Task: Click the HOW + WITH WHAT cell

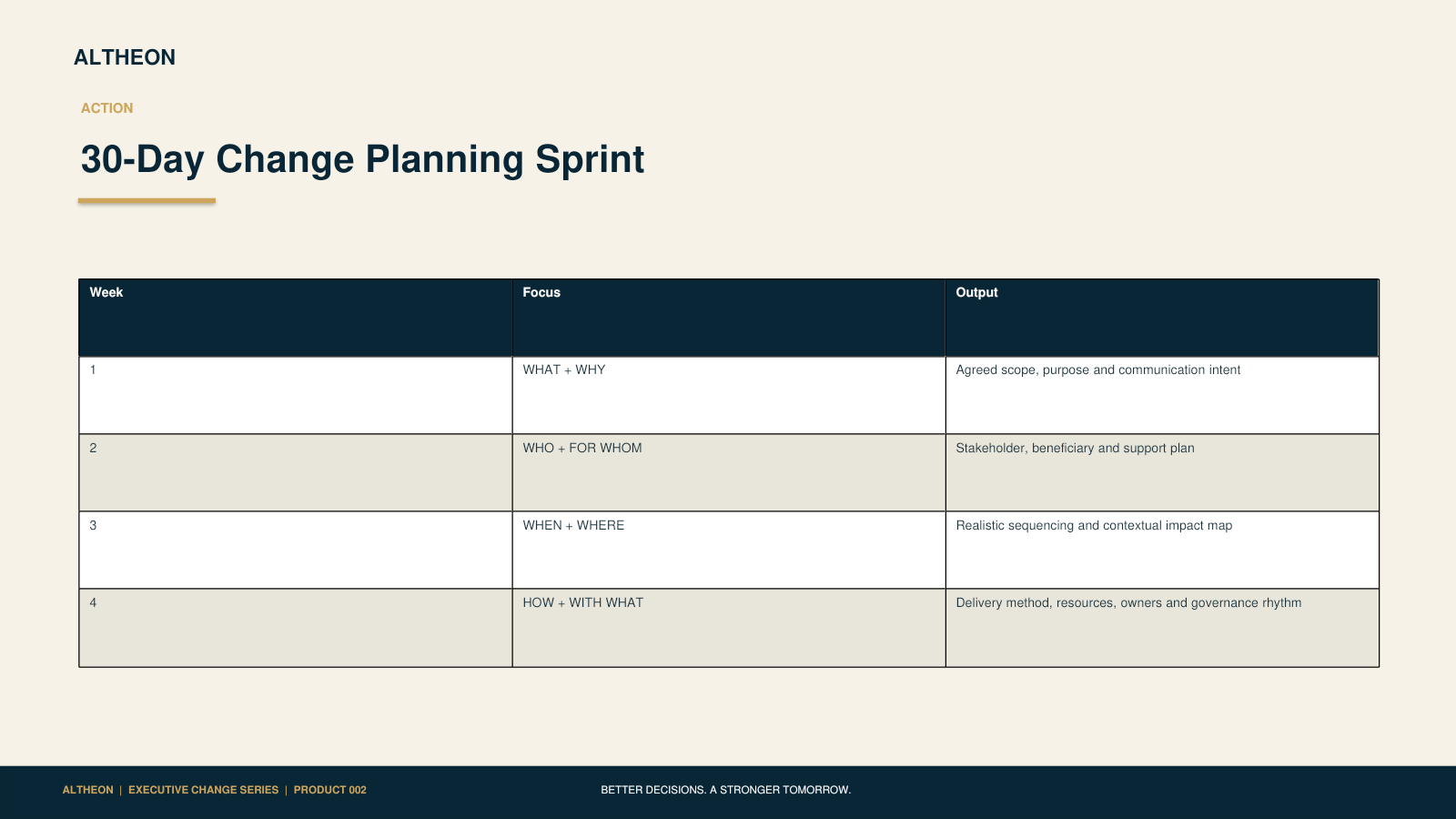Action: point(729,628)
